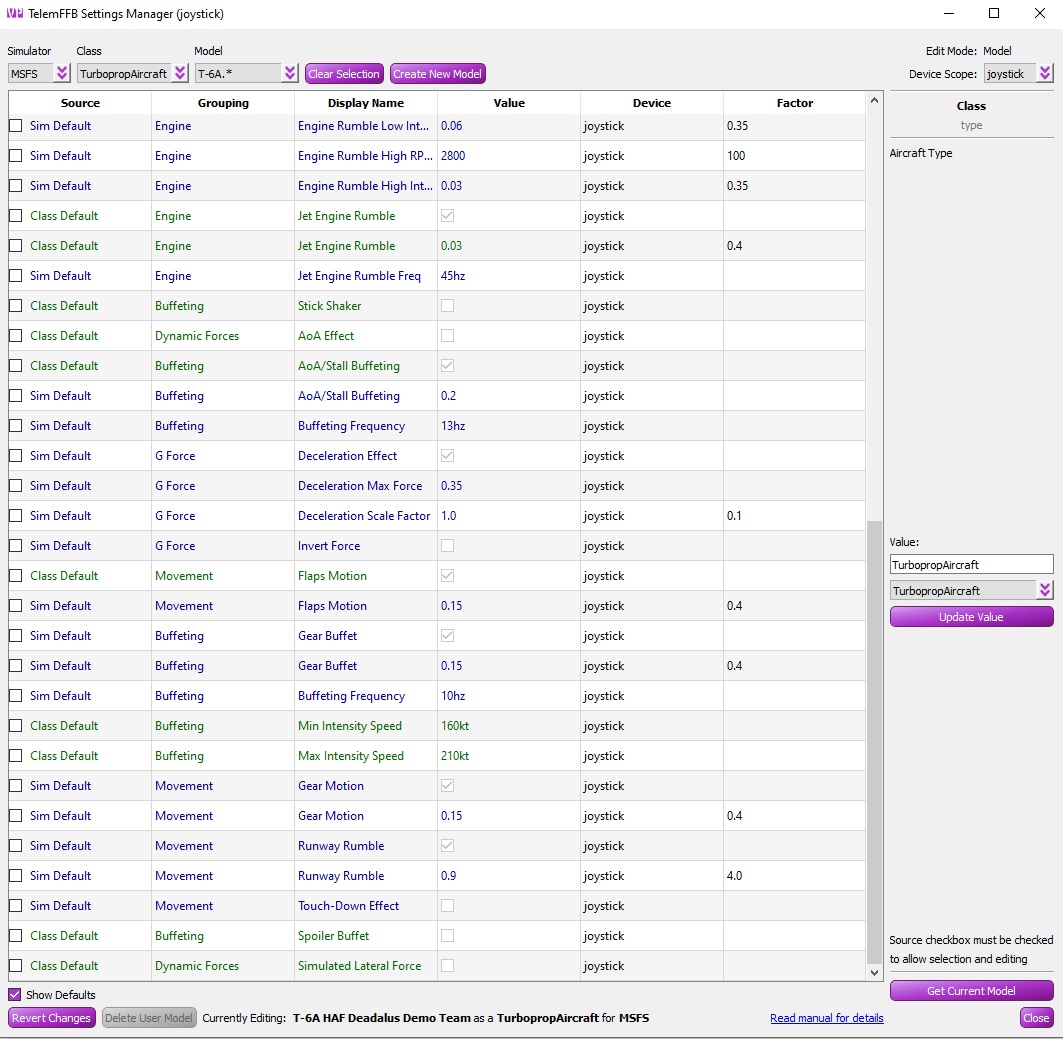Open the Device Scope joystick dropdown
The width and height of the screenshot is (1063, 1039).
pyautogui.click(x=1019, y=73)
